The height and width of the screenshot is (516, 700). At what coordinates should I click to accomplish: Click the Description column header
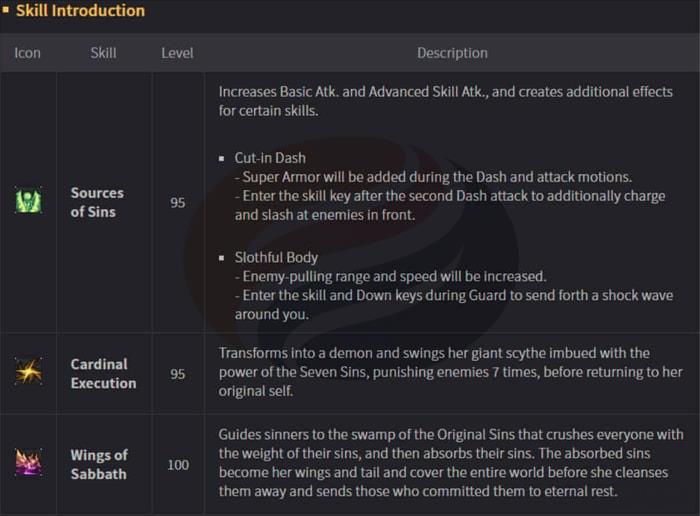(452, 52)
